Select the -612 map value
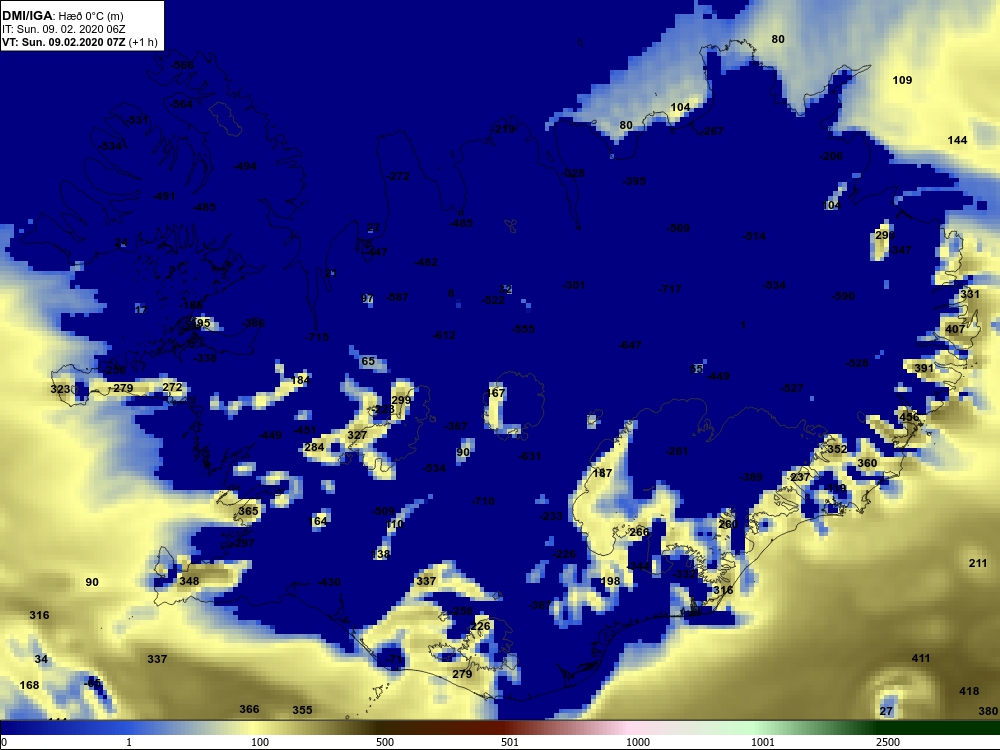 443,335
